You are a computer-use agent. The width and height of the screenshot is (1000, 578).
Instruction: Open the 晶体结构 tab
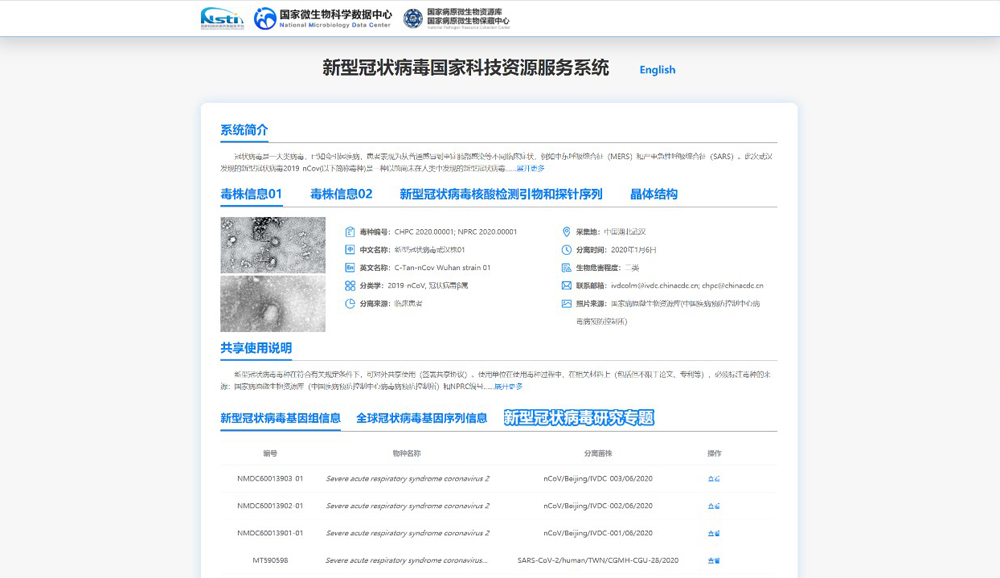[x=653, y=194]
